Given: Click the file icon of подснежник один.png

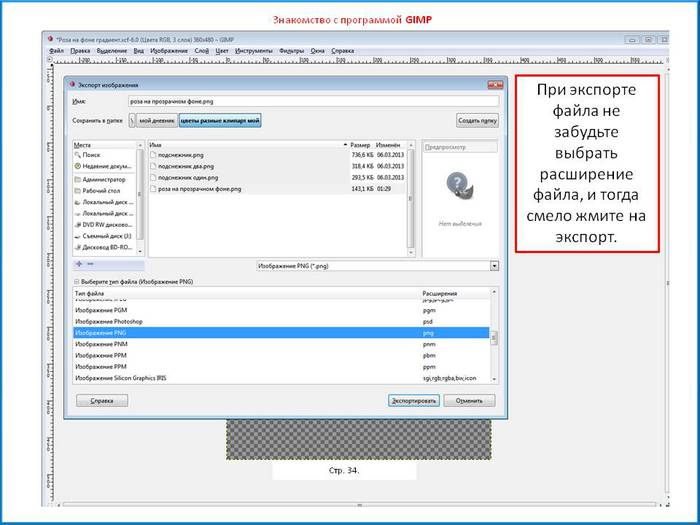Looking at the screenshot, I should tap(154, 178).
